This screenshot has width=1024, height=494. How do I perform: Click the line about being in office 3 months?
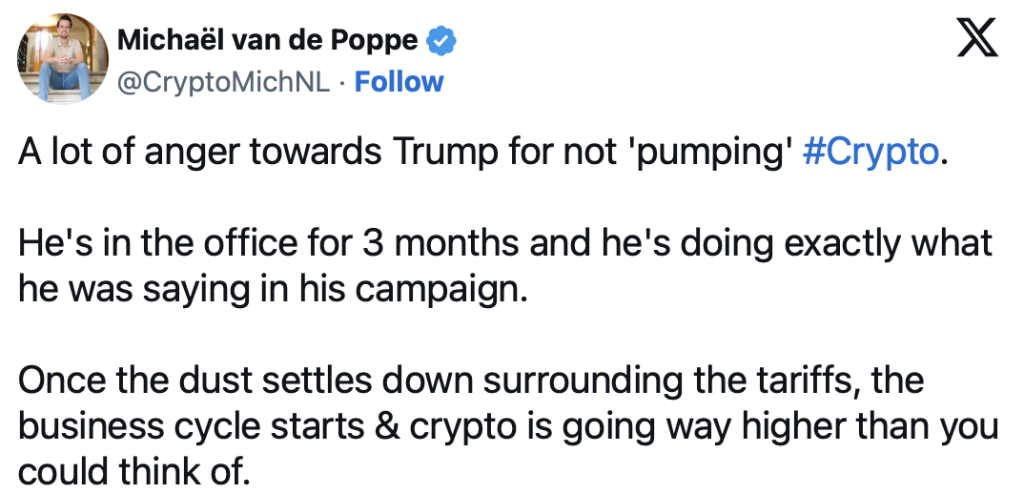click(505, 243)
